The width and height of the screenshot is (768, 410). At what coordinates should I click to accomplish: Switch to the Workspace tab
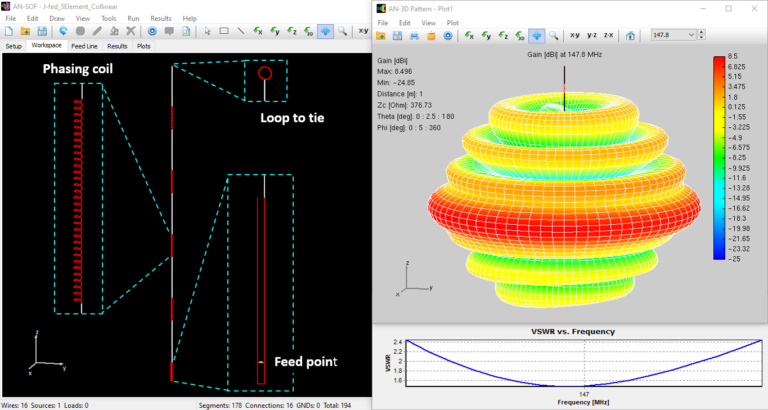pos(47,46)
